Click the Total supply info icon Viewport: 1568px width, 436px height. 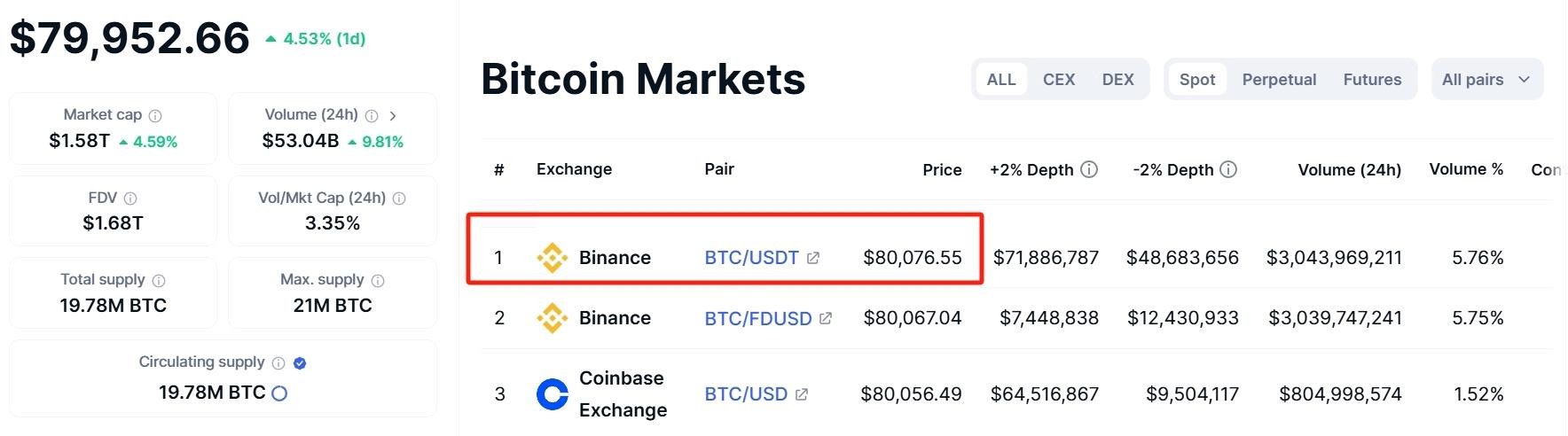[159, 281]
